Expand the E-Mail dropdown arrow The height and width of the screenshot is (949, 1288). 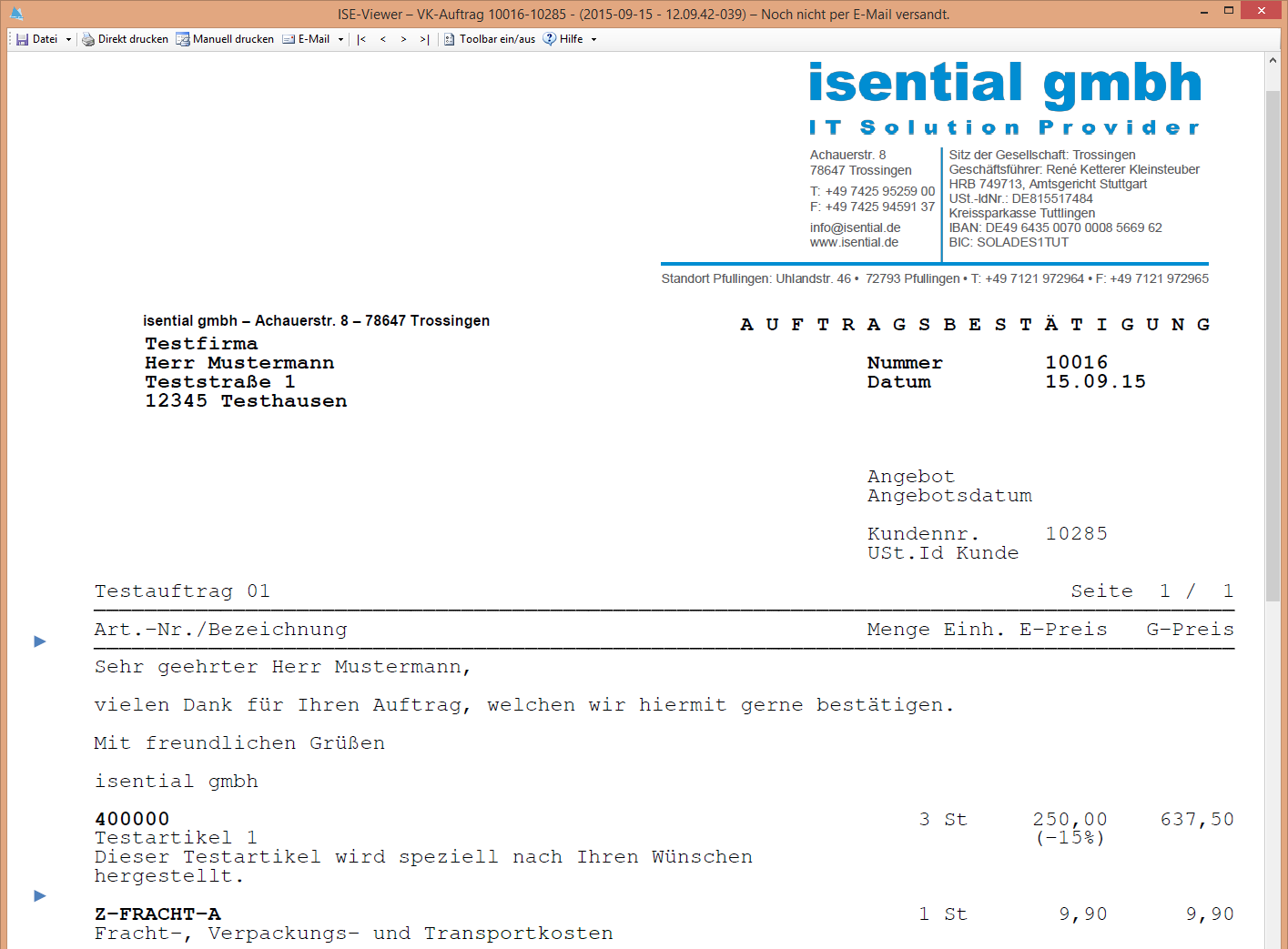[x=341, y=39]
